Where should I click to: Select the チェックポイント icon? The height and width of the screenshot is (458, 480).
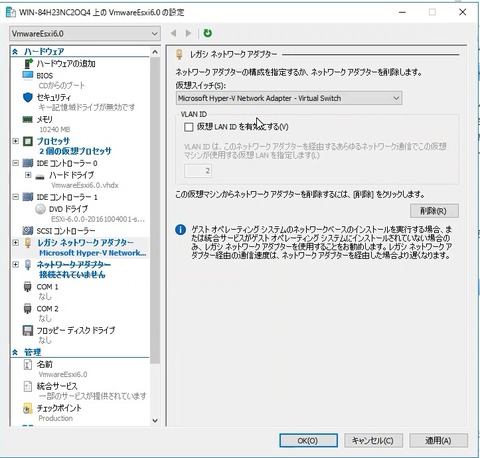(x=28, y=408)
